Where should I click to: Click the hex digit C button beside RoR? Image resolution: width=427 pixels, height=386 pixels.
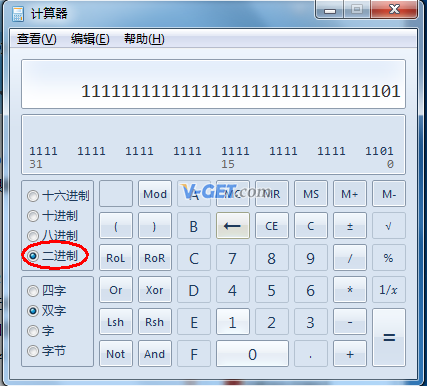coord(194,258)
